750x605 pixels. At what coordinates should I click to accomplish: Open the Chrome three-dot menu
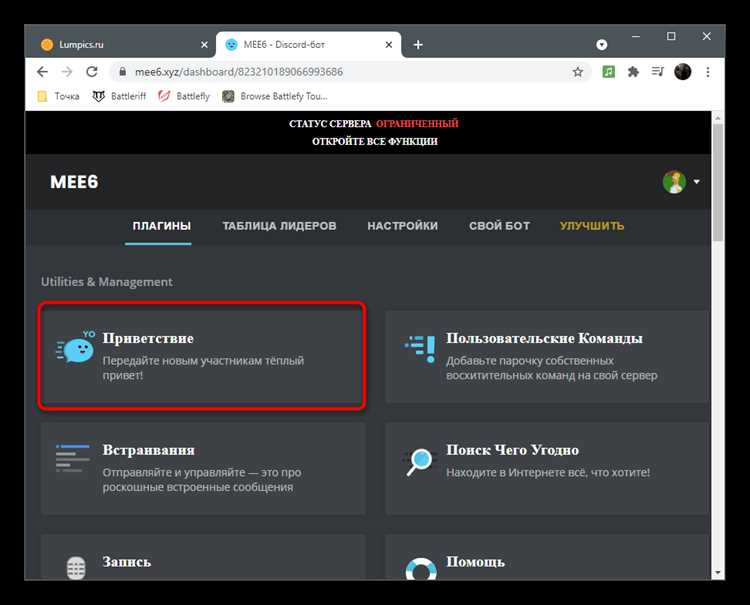708,72
